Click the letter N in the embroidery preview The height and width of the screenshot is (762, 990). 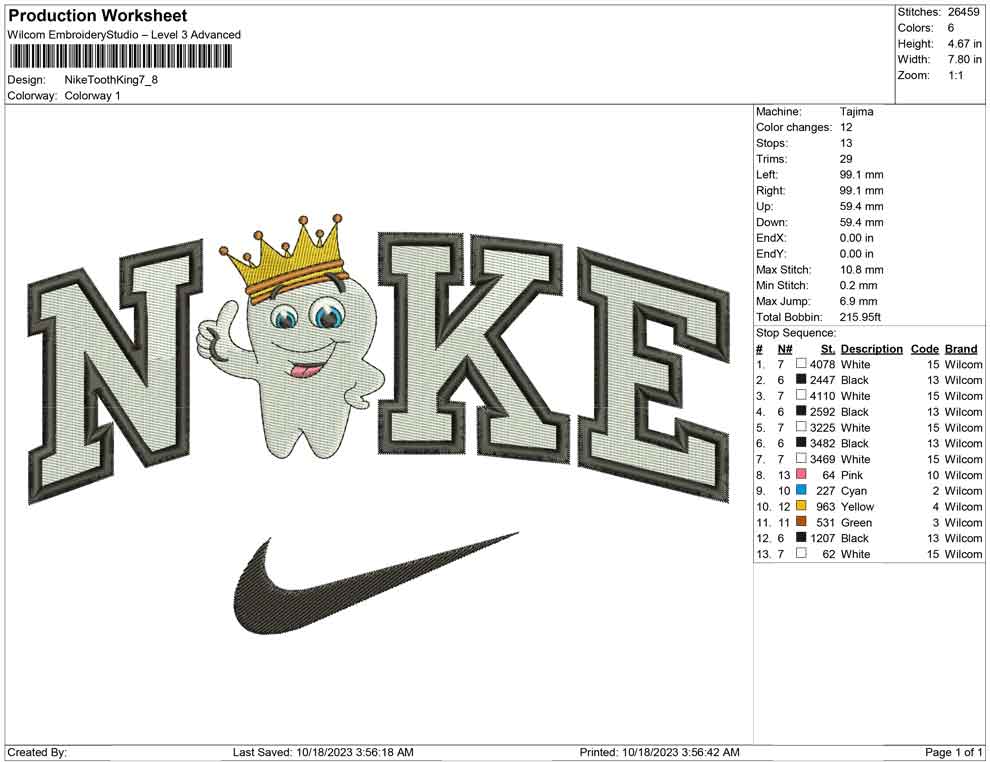(116, 372)
